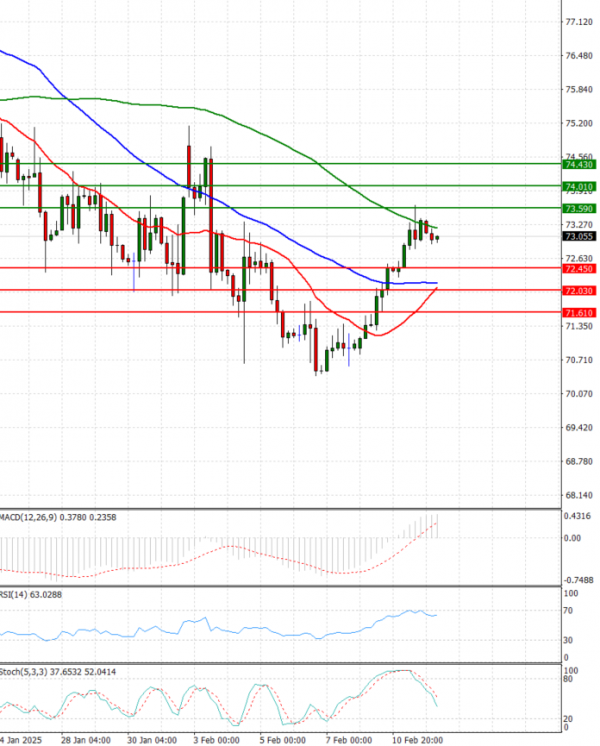
Task: Click the green 74.430 resistance price label
Action: coord(579,165)
